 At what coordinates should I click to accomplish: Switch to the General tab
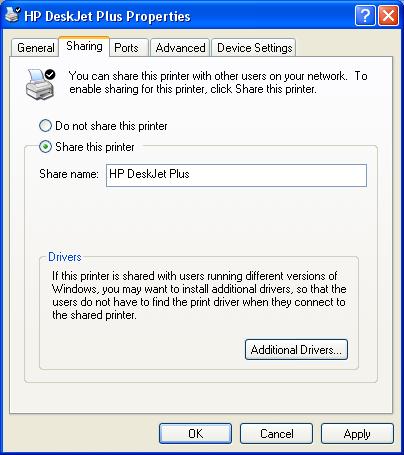(35, 48)
